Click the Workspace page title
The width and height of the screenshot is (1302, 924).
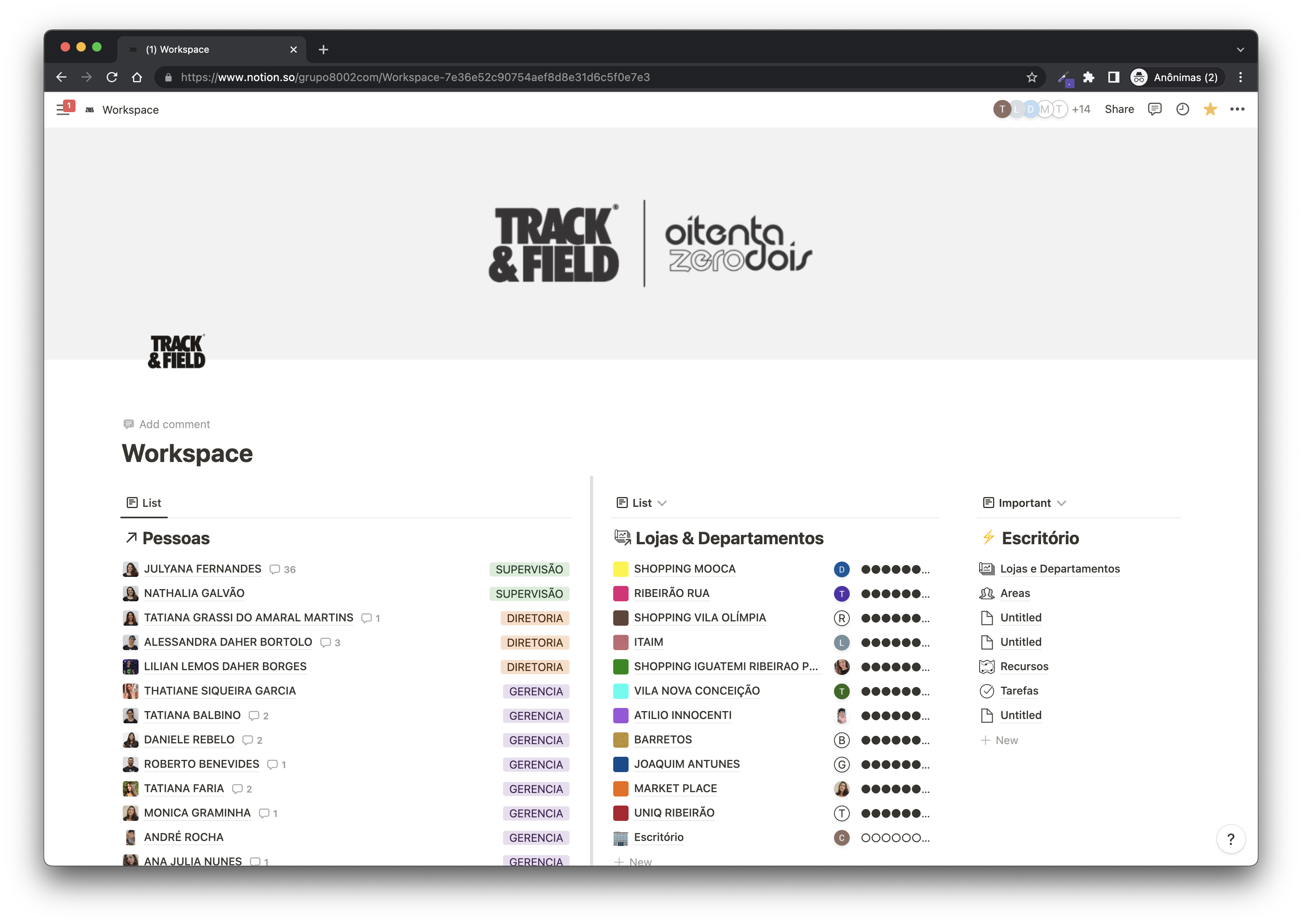[187, 453]
